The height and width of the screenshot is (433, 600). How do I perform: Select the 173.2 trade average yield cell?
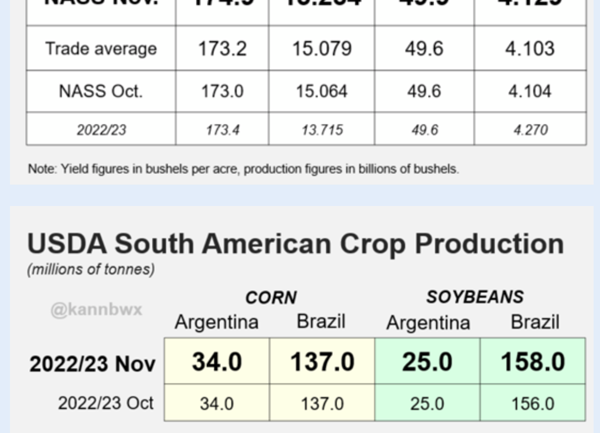pyautogui.click(x=222, y=48)
